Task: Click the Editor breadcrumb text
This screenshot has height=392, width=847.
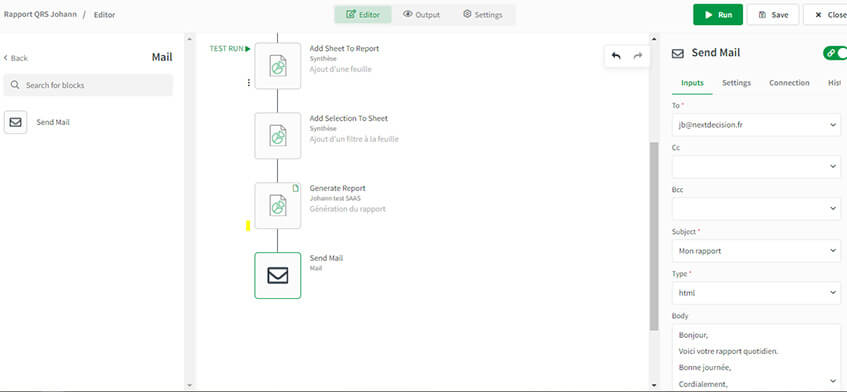Action: pos(104,15)
